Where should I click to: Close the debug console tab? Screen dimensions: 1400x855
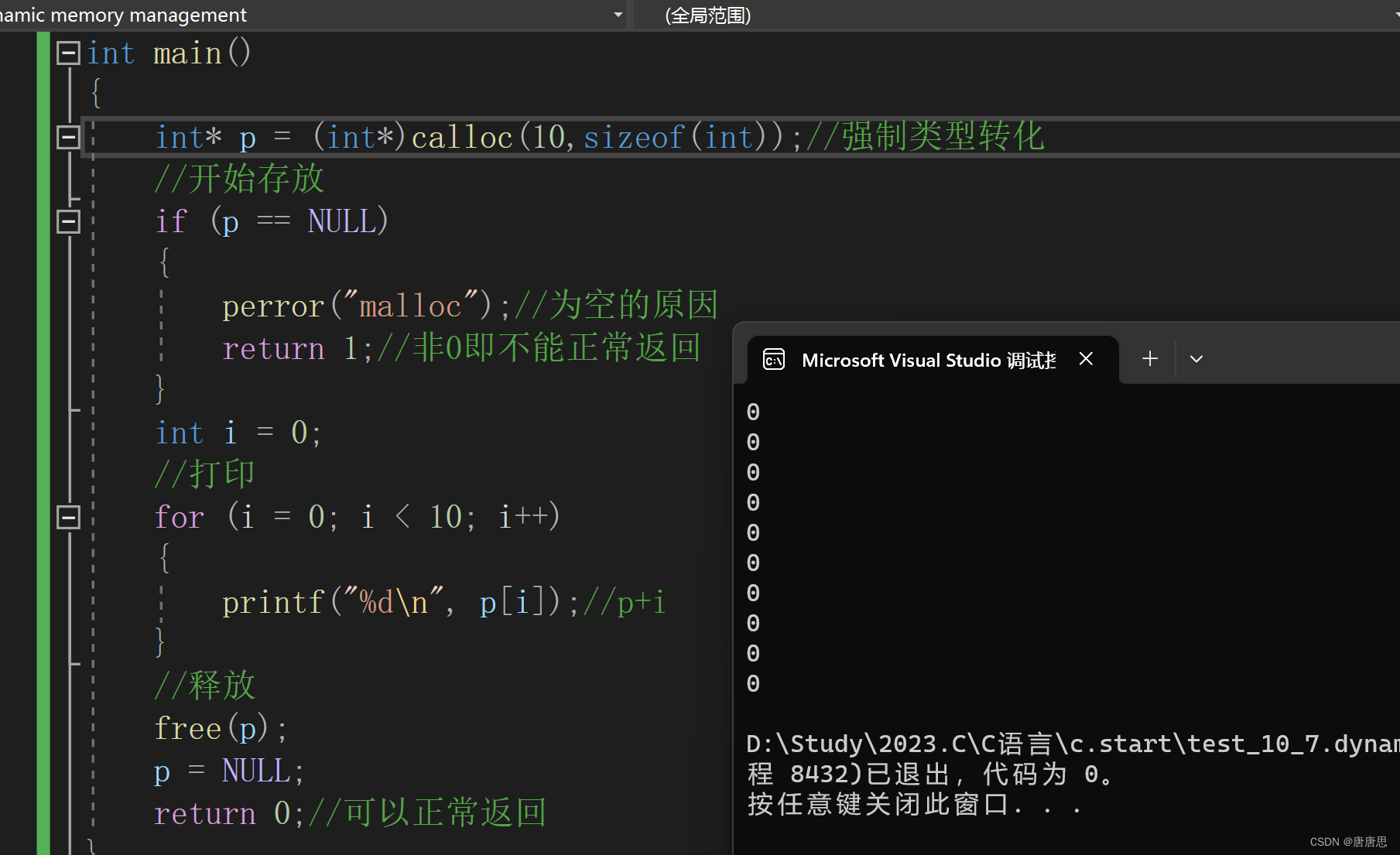click(1086, 359)
